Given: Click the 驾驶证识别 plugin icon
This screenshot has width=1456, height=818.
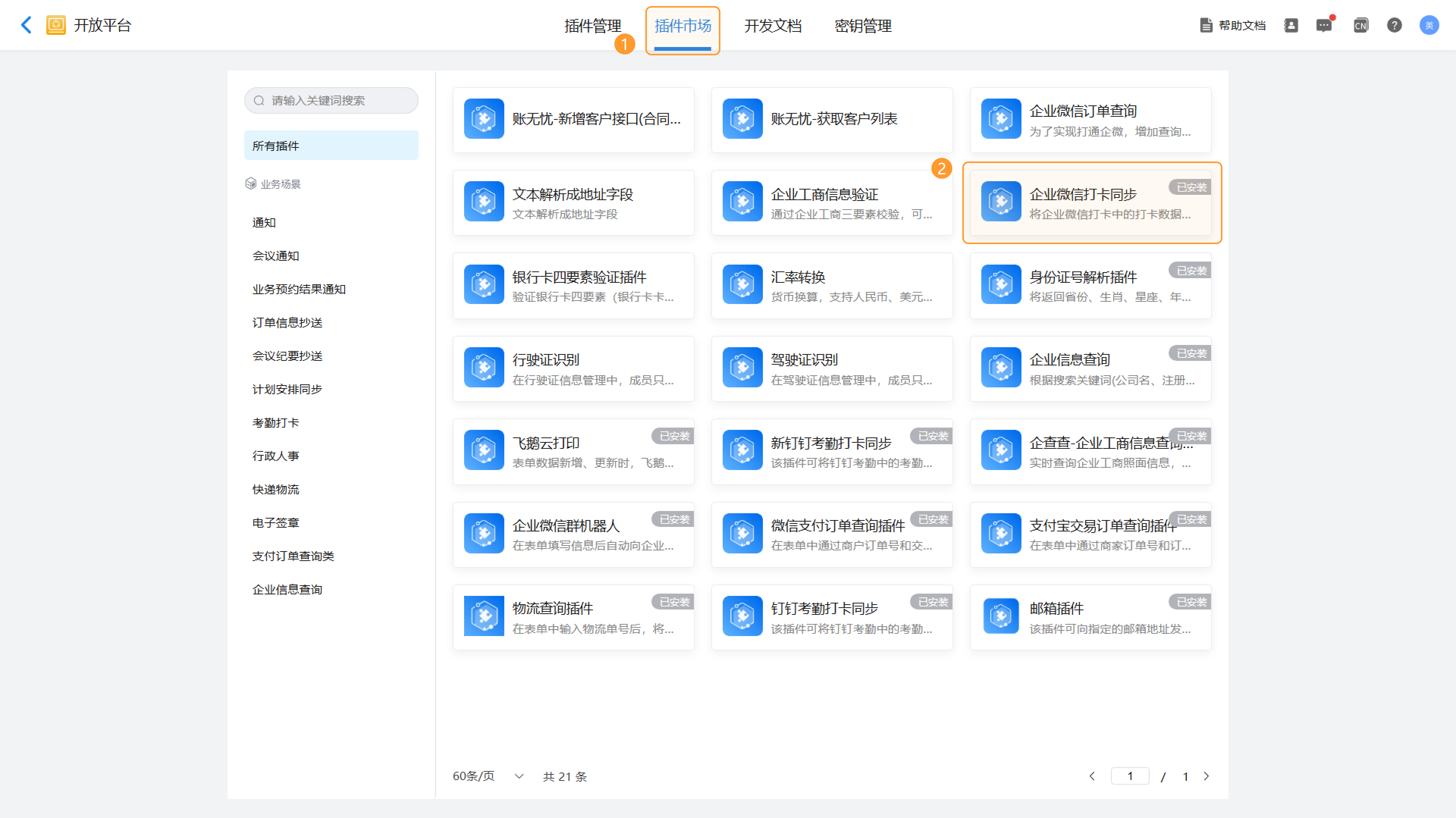Looking at the screenshot, I should (743, 367).
